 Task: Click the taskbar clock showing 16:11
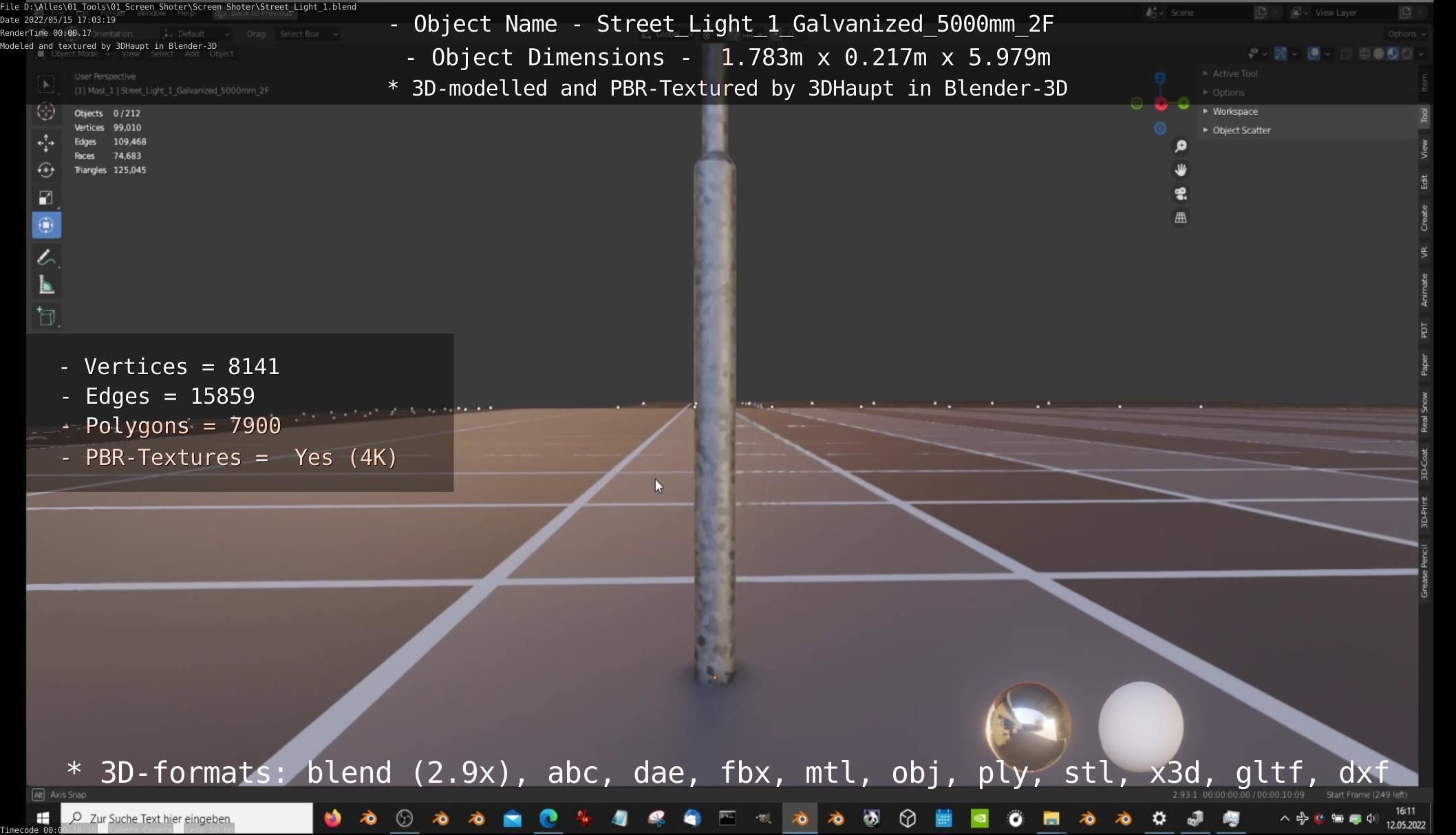tap(1406, 818)
